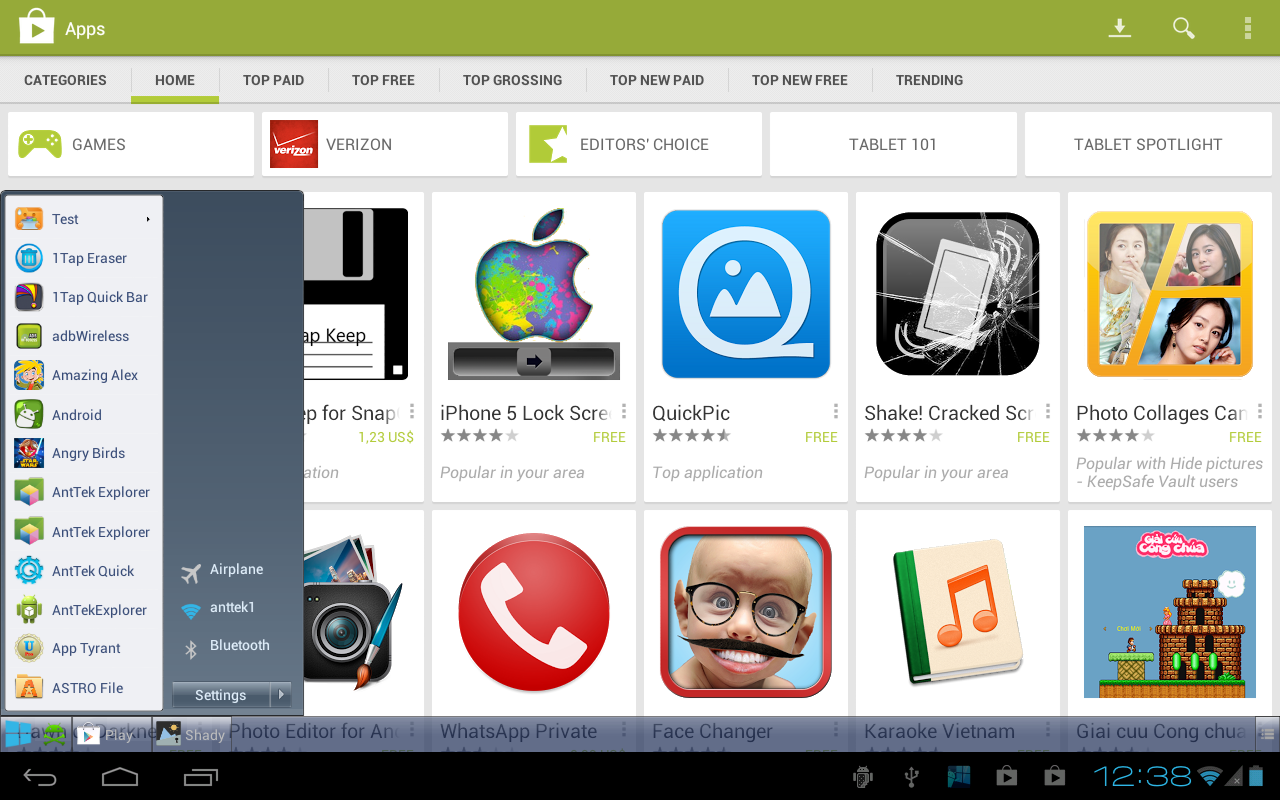
Task: Launch ASTRO File from start menu
Action: (84, 688)
